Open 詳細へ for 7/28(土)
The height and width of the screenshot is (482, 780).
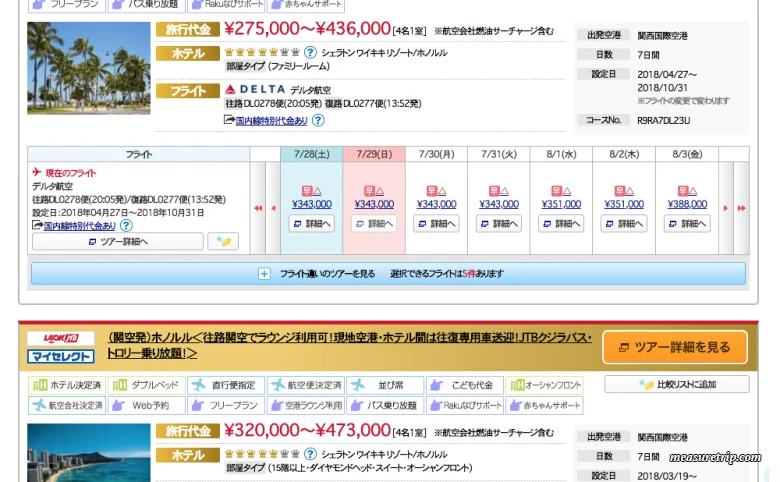coord(311,224)
